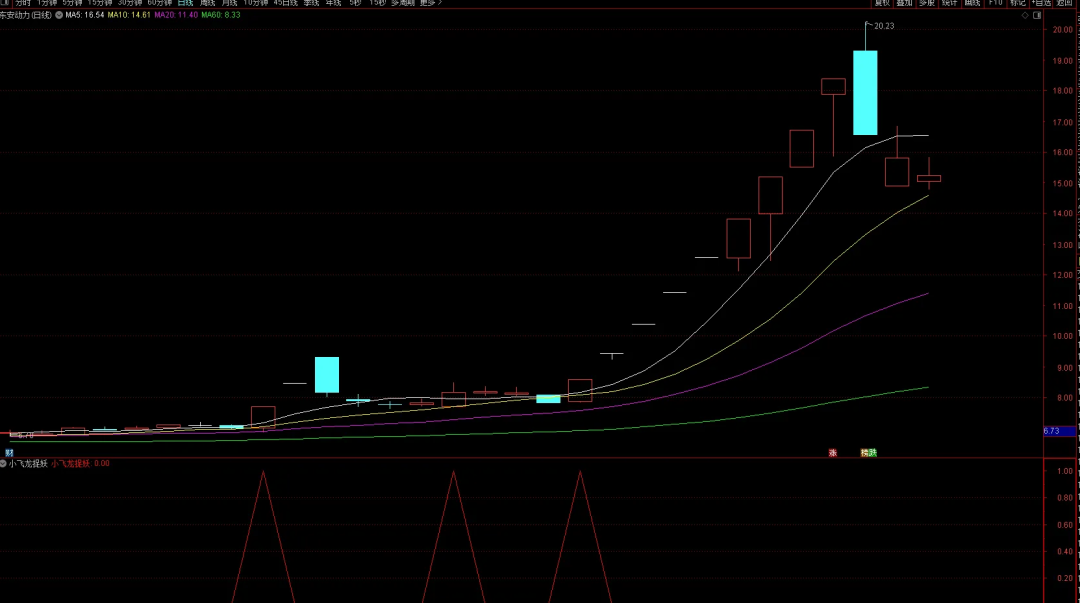Click the 东安动力(日线) title
1080x603 pixels.
(25, 15)
